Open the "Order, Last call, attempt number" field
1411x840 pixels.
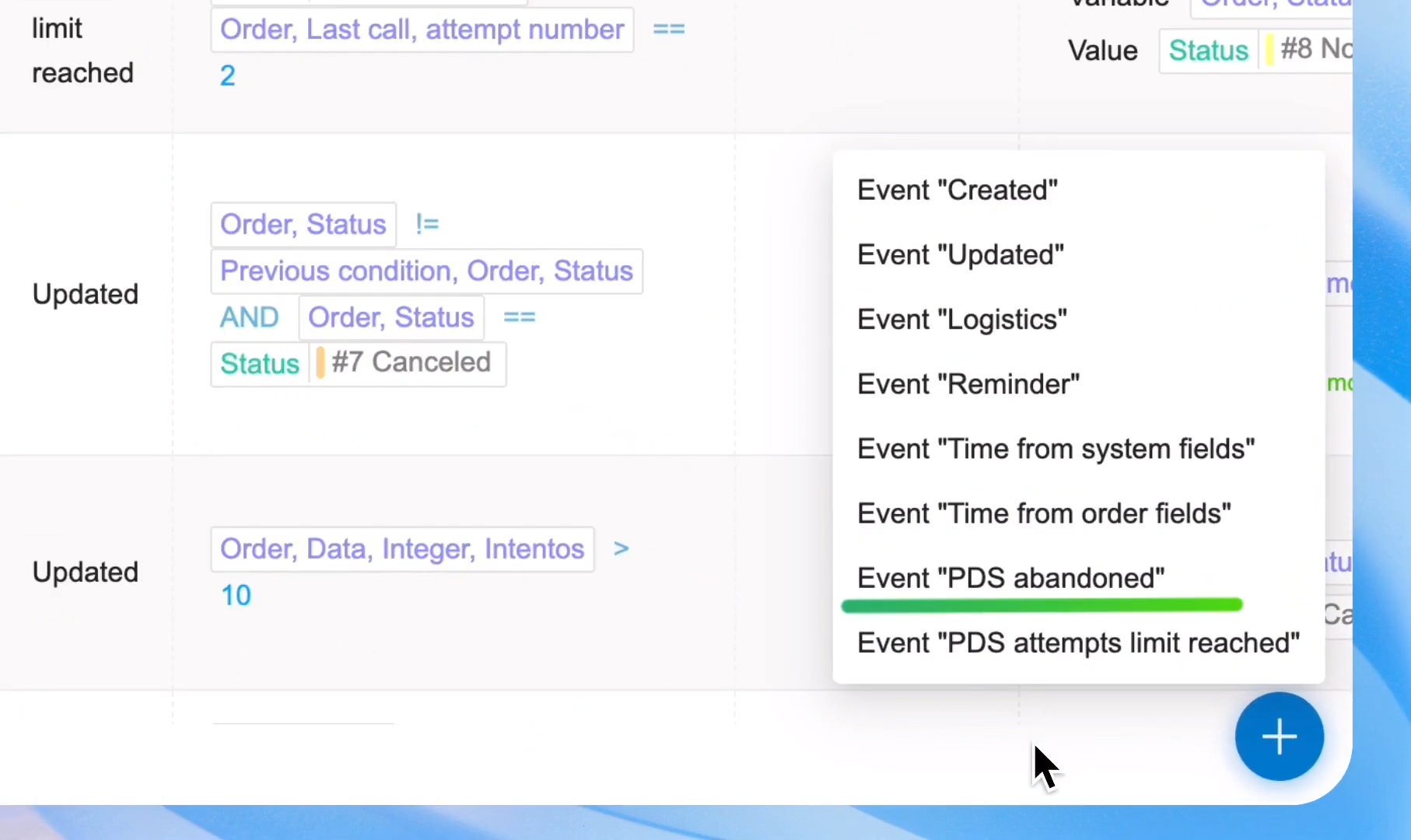pos(422,30)
